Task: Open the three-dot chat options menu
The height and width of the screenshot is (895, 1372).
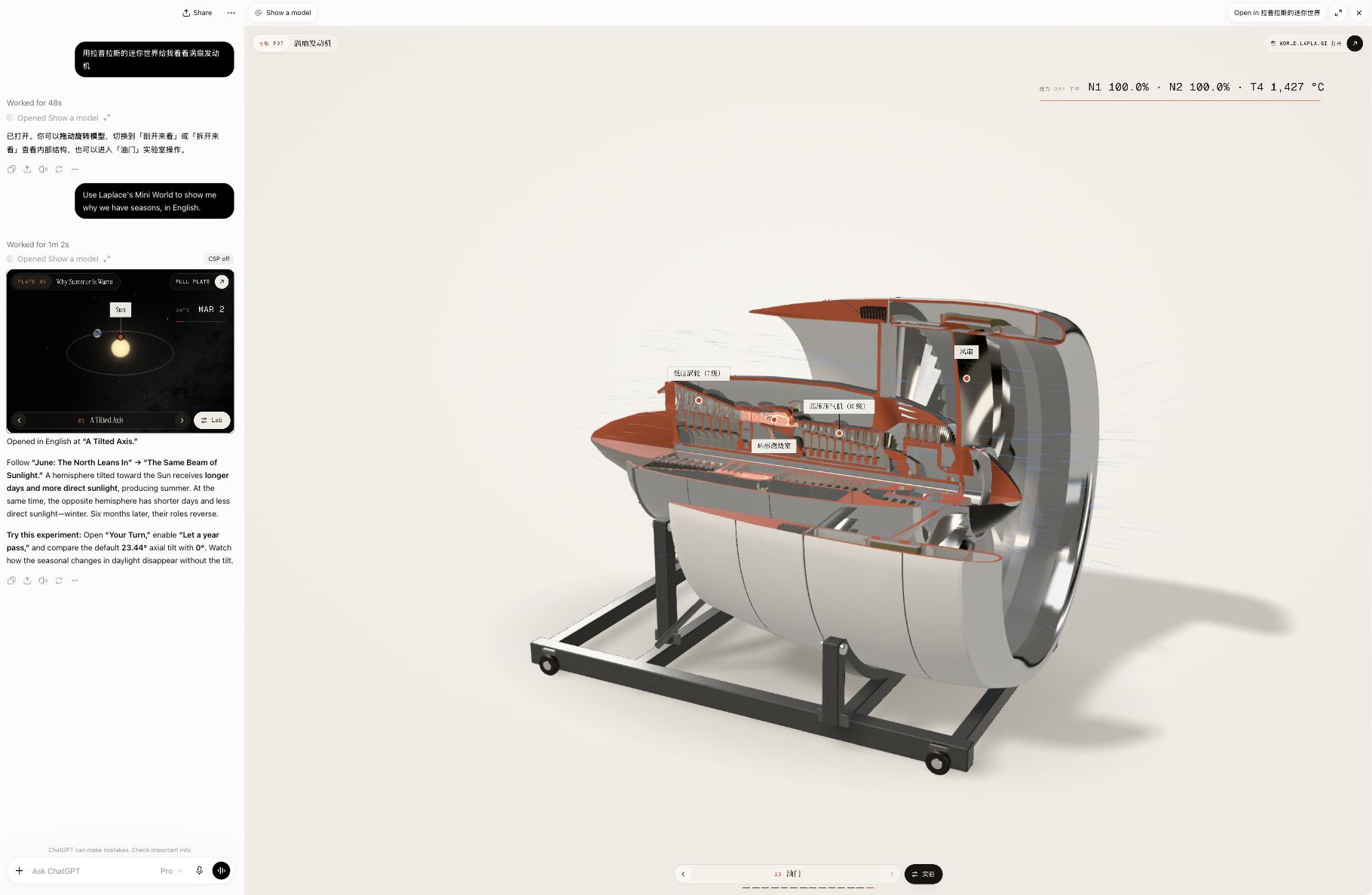Action: point(231,13)
